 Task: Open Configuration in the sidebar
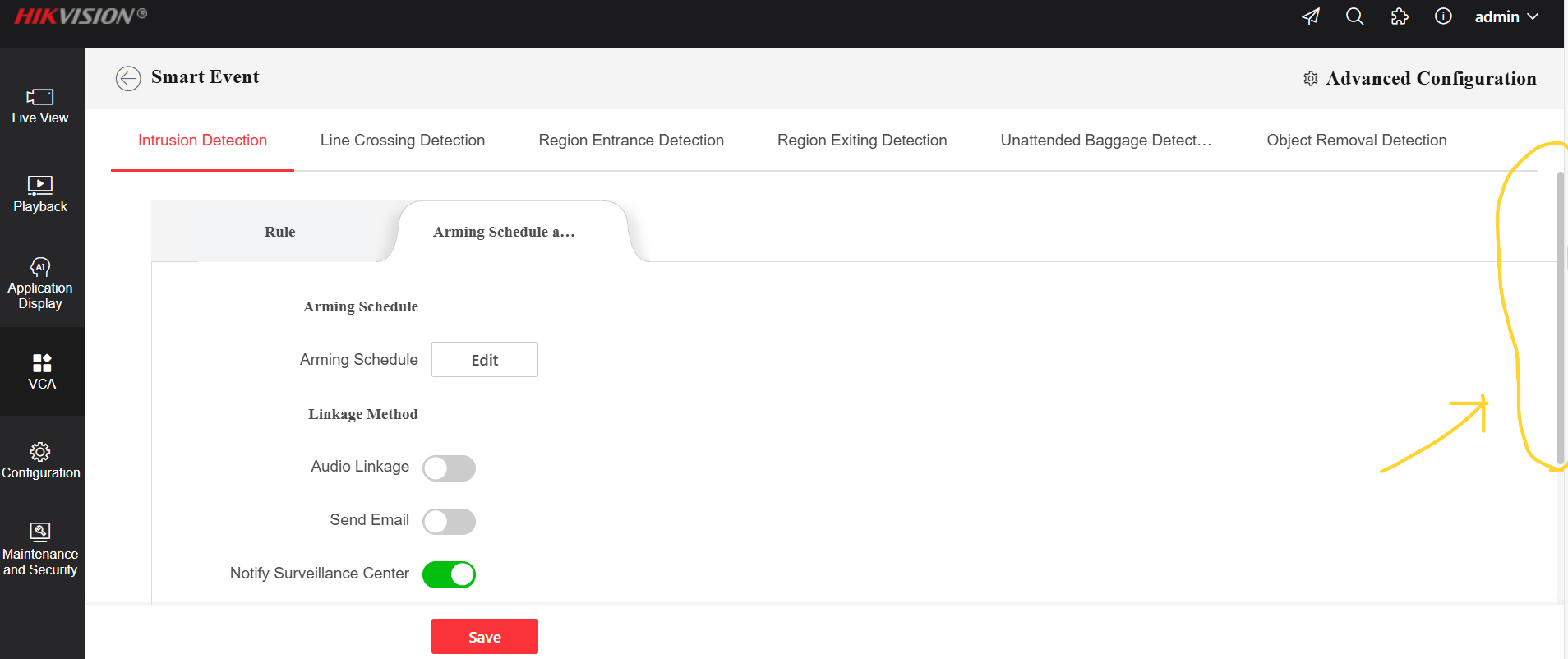(x=40, y=461)
